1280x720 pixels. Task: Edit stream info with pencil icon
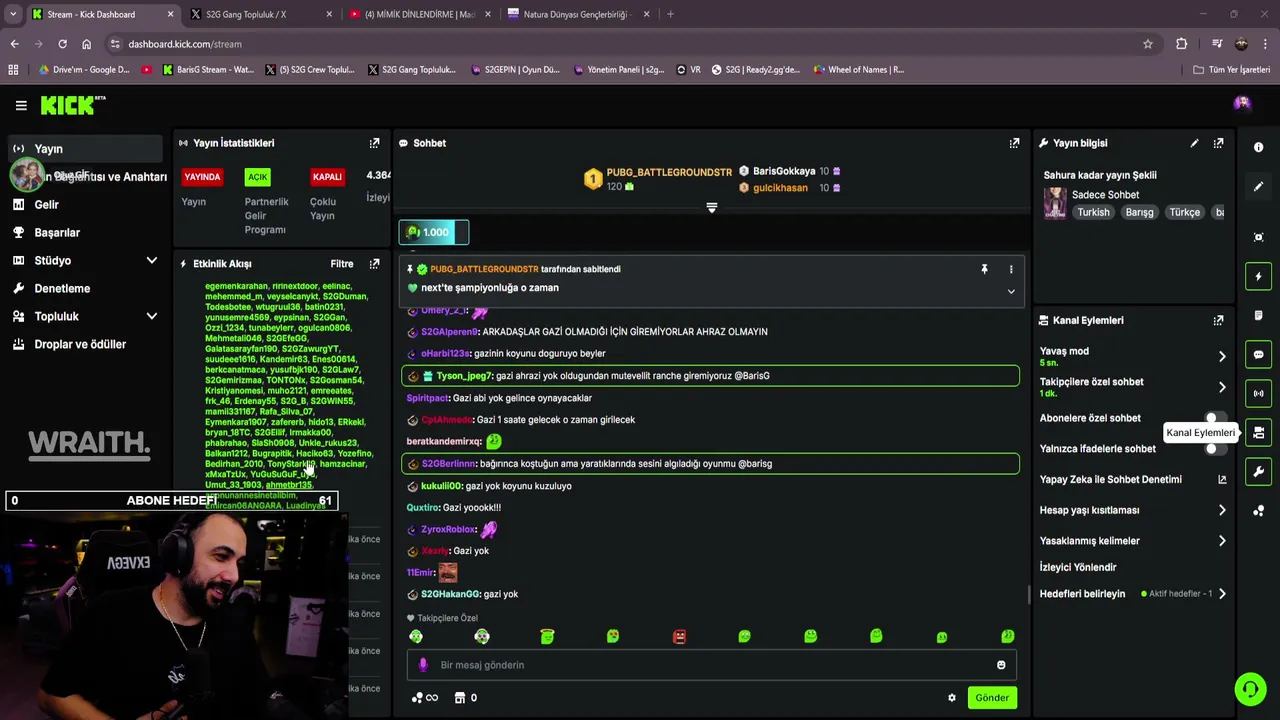1194,143
